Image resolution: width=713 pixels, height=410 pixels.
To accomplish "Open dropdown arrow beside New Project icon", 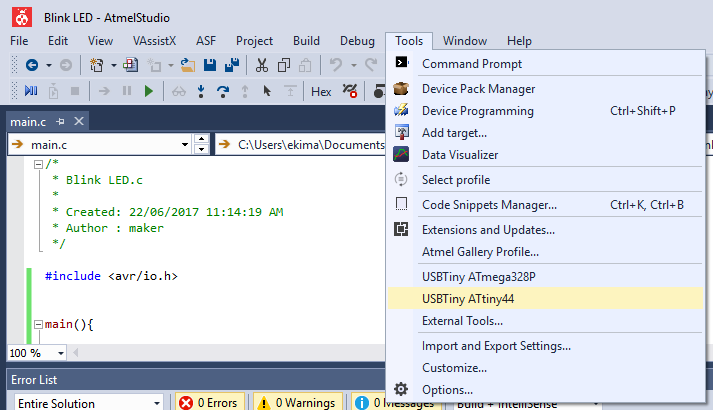I will click(x=114, y=65).
